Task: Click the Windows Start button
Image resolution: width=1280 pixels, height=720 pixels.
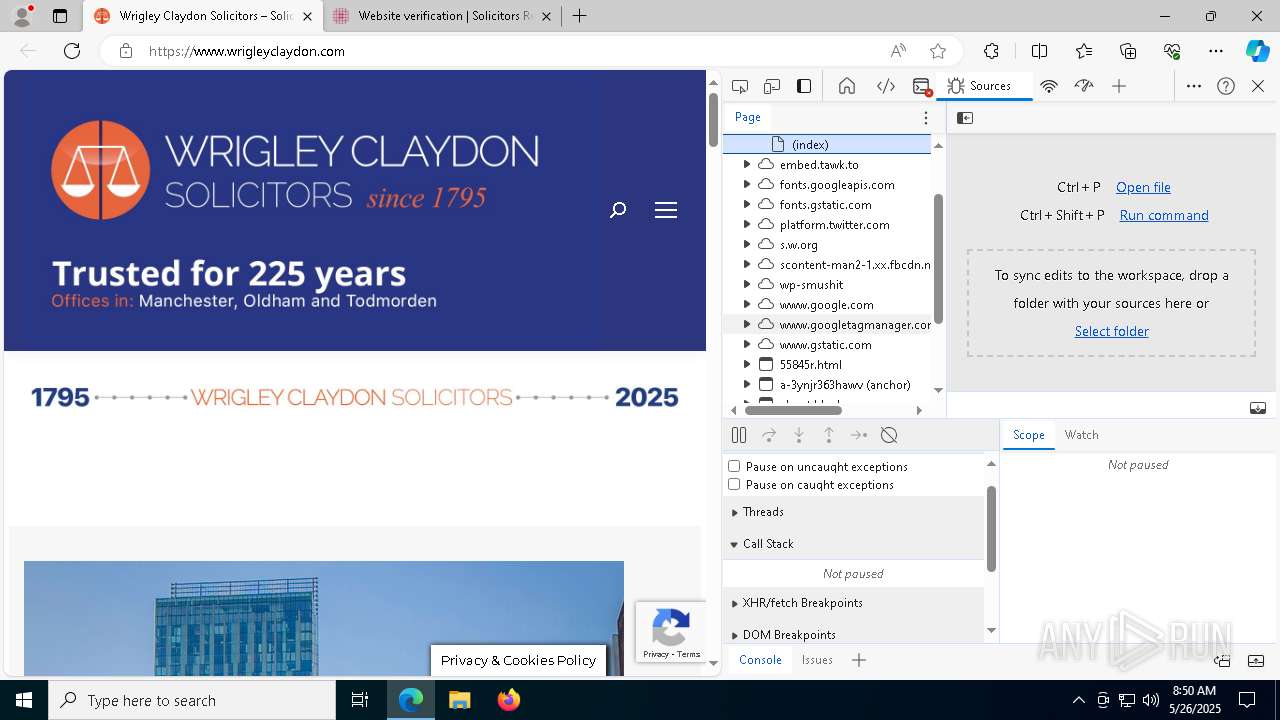Action: click(x=24, y=700)
